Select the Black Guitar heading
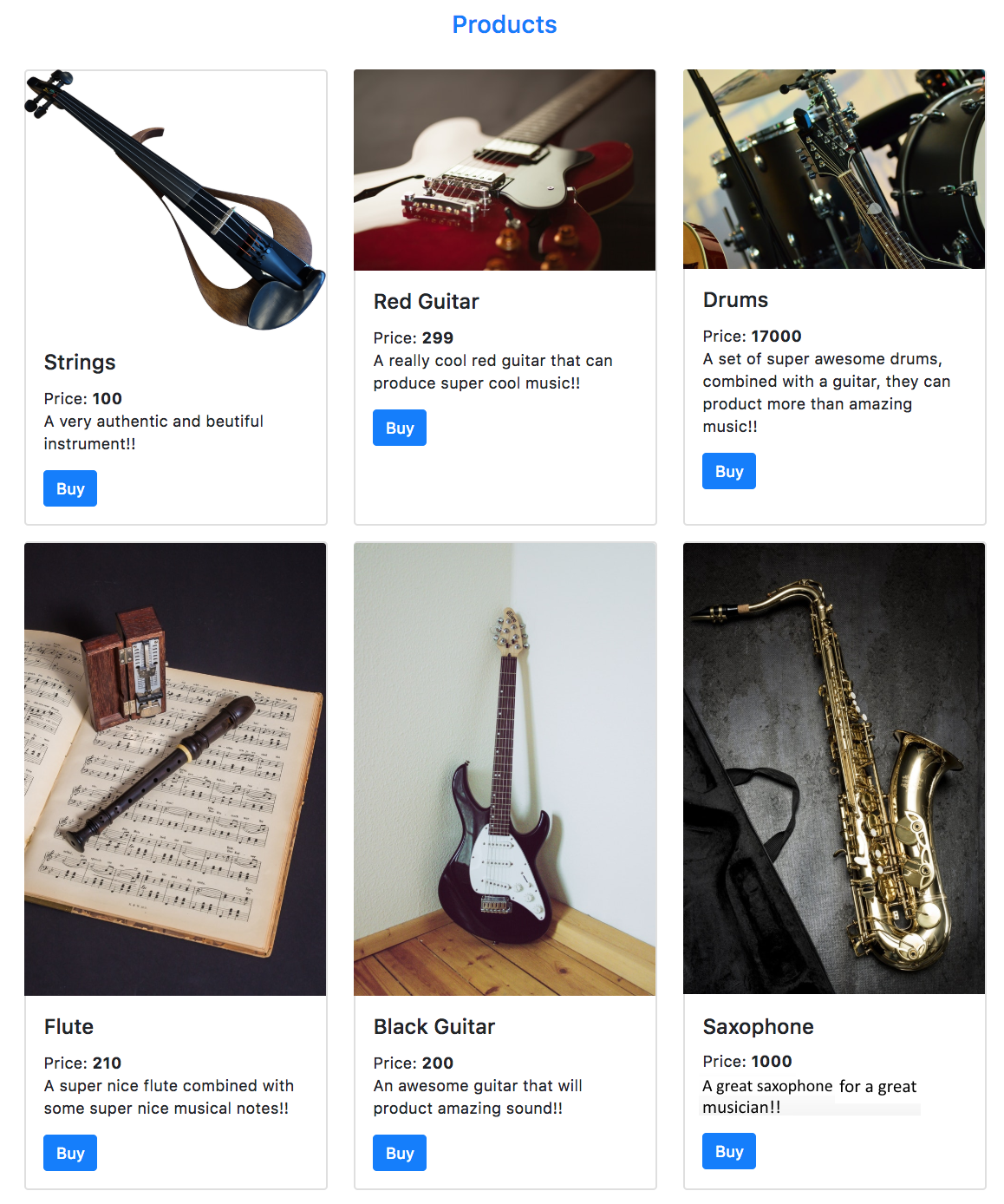The width and height of the screenshot is (1004, 1204). click(x=434, y=1027)
